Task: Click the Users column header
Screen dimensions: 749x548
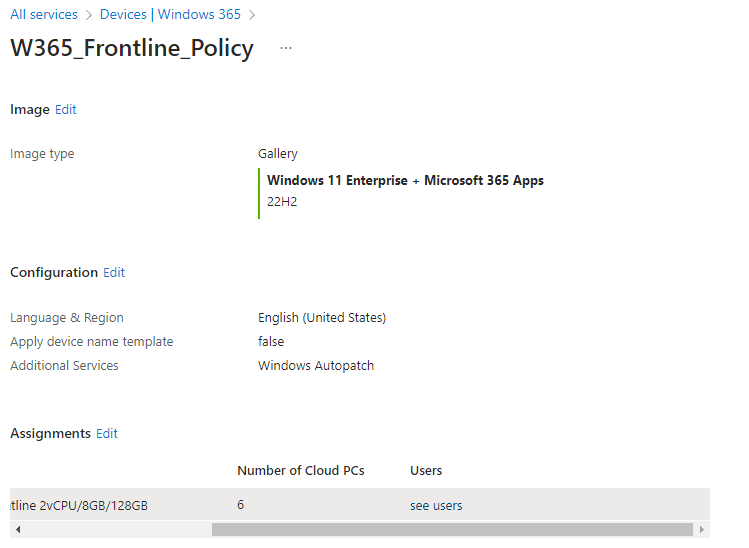Action: 426,471
